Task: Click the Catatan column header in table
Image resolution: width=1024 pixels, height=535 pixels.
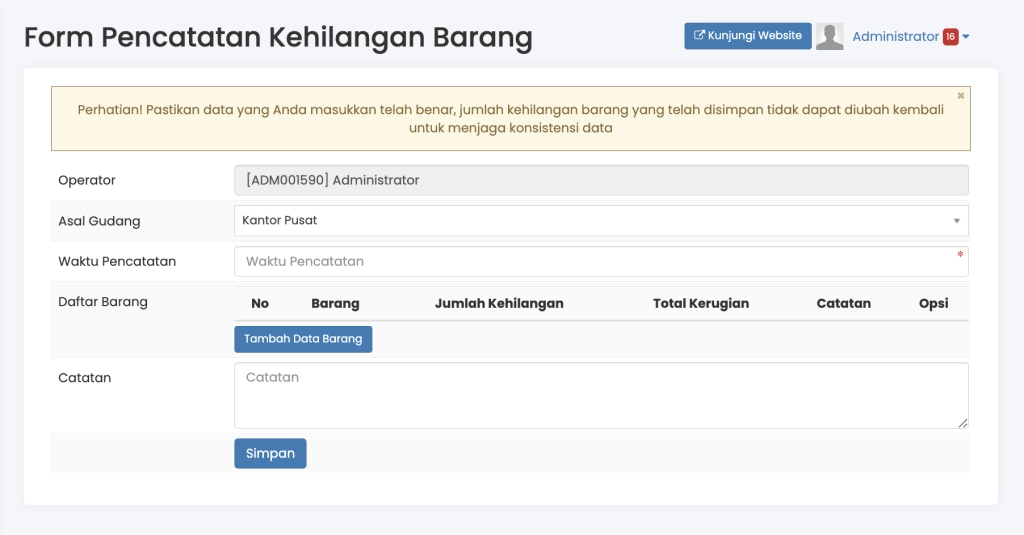Action: pos(843,304)
